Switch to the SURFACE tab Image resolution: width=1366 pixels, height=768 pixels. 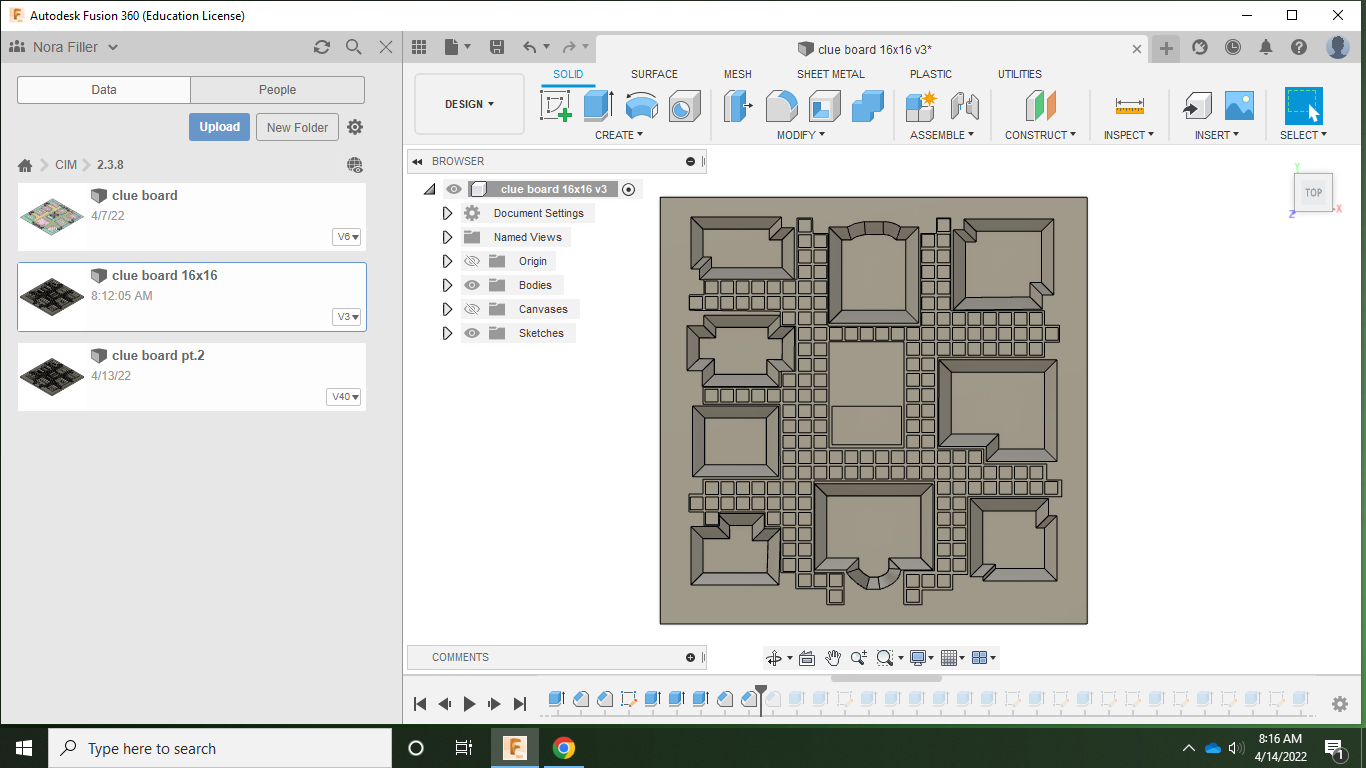(654, 74)
